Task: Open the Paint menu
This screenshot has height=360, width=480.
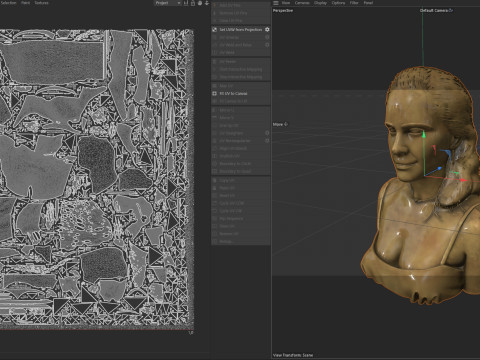Action: [x=26, y=3]
